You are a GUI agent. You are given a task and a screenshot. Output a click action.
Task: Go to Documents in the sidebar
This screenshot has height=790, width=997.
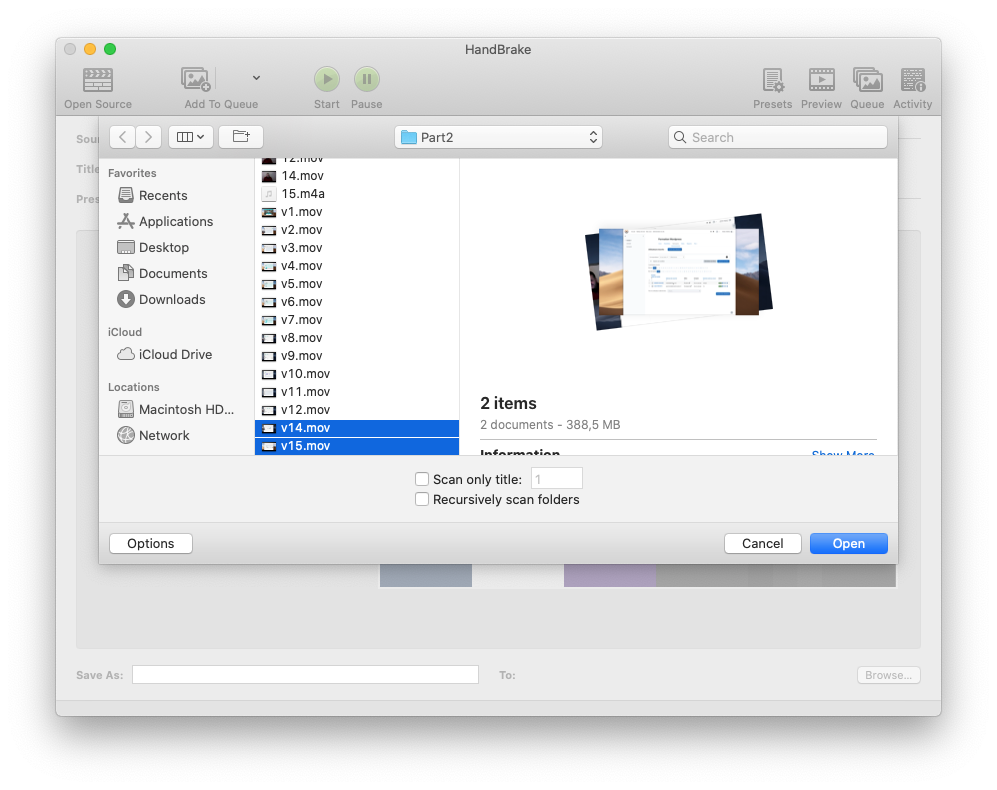pyautogui.click(x=176, y=274)
